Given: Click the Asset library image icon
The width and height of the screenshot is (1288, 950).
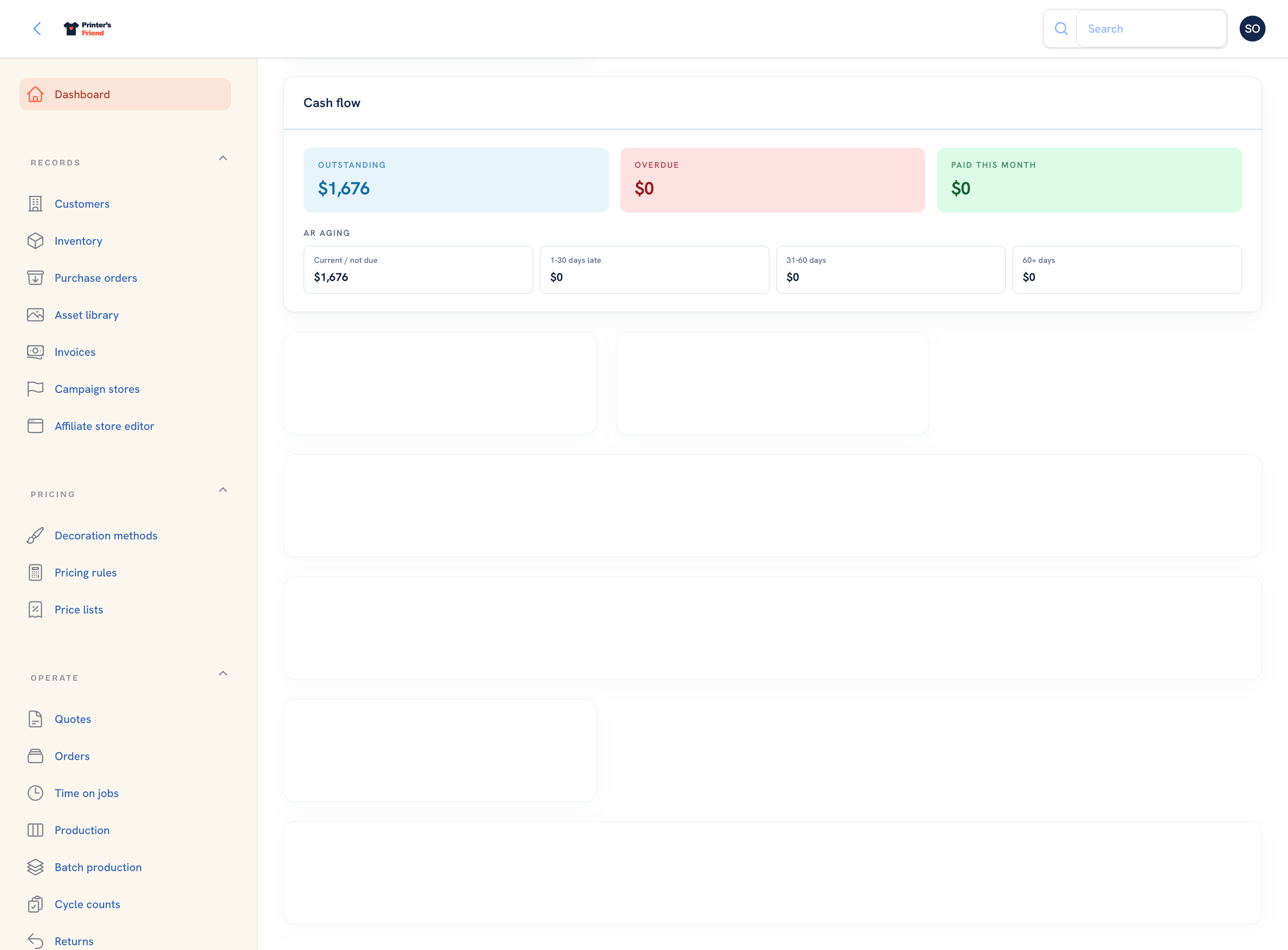Looking at the screenshot, I should click(36, 315).
